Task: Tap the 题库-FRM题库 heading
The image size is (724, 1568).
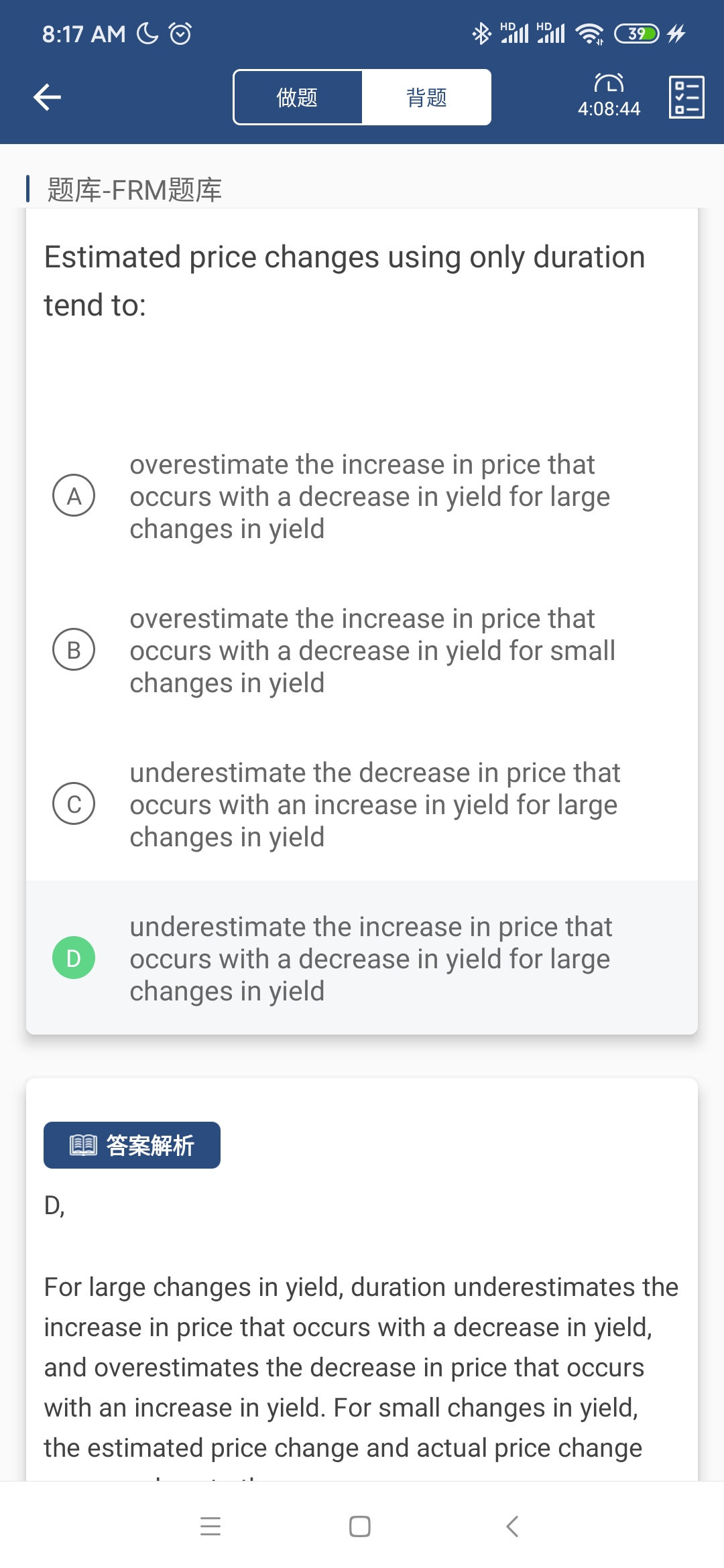Action: (134, 190)
